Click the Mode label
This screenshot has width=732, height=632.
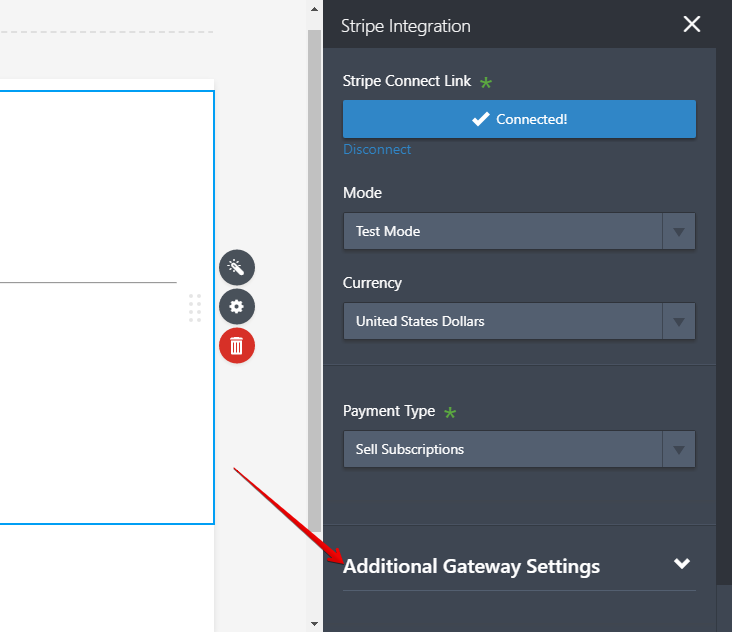pyautogui.click(x=362, y=193)
